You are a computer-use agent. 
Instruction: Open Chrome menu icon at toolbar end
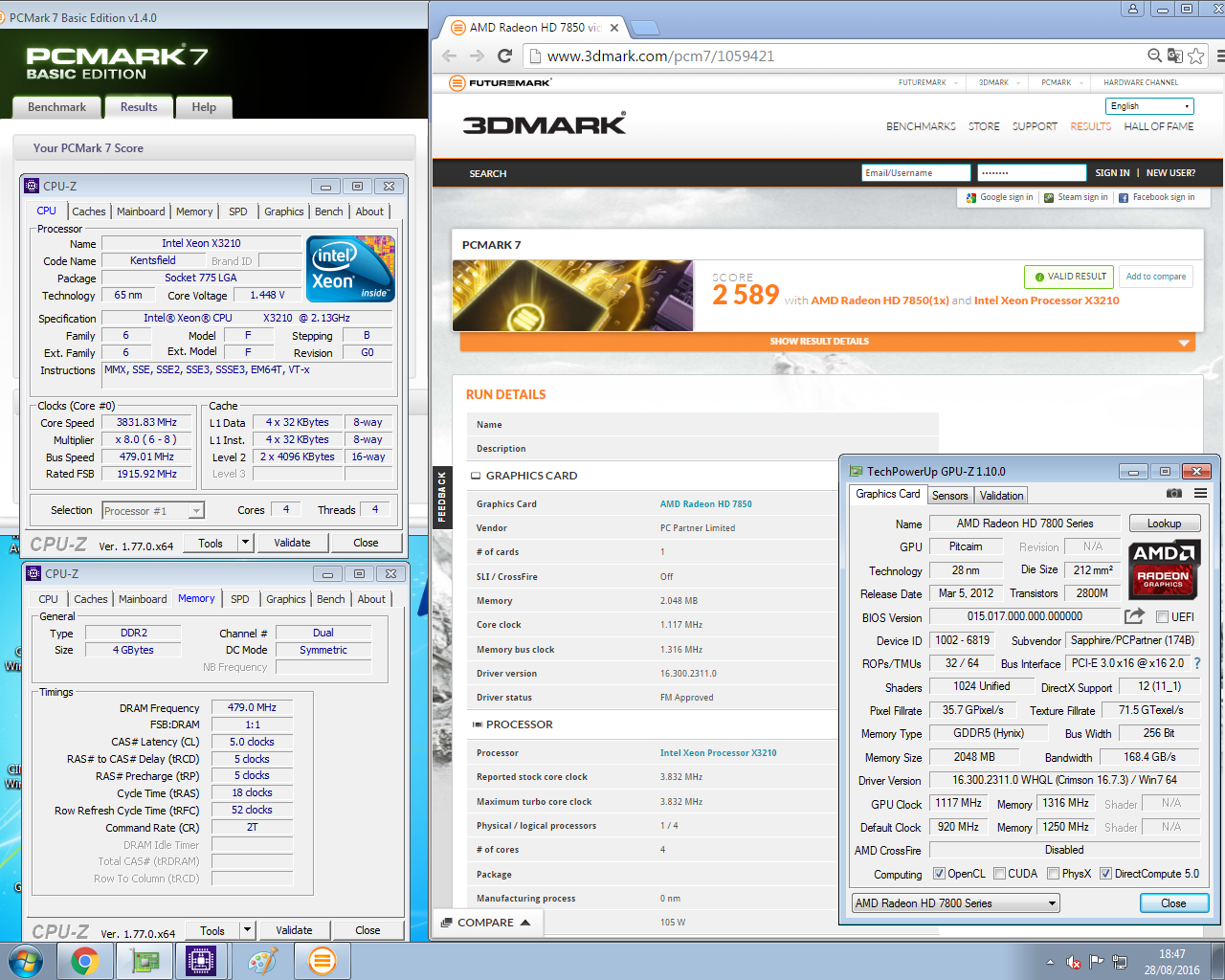(x=1220, y=56)
